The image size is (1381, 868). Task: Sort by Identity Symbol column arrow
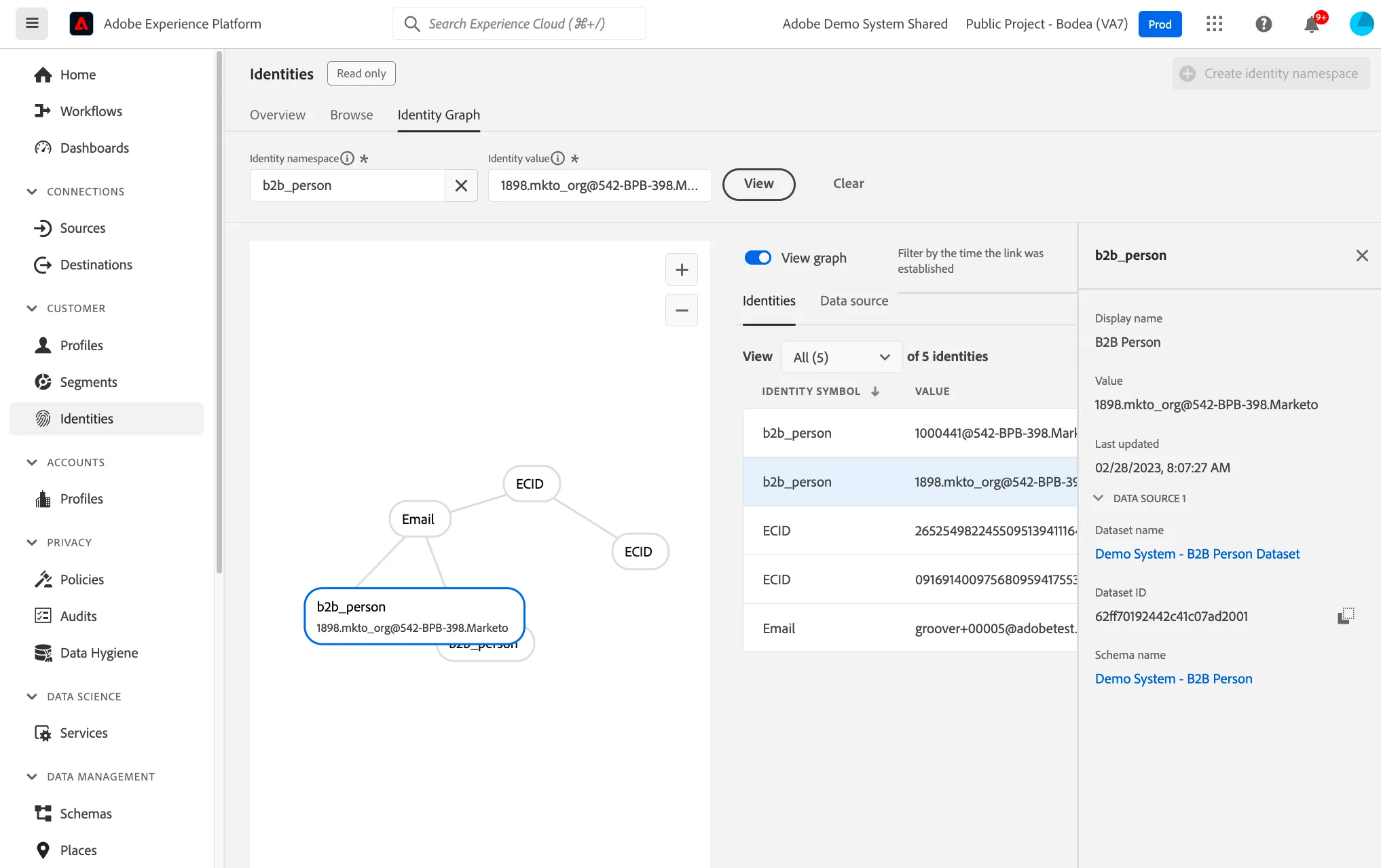875,392
